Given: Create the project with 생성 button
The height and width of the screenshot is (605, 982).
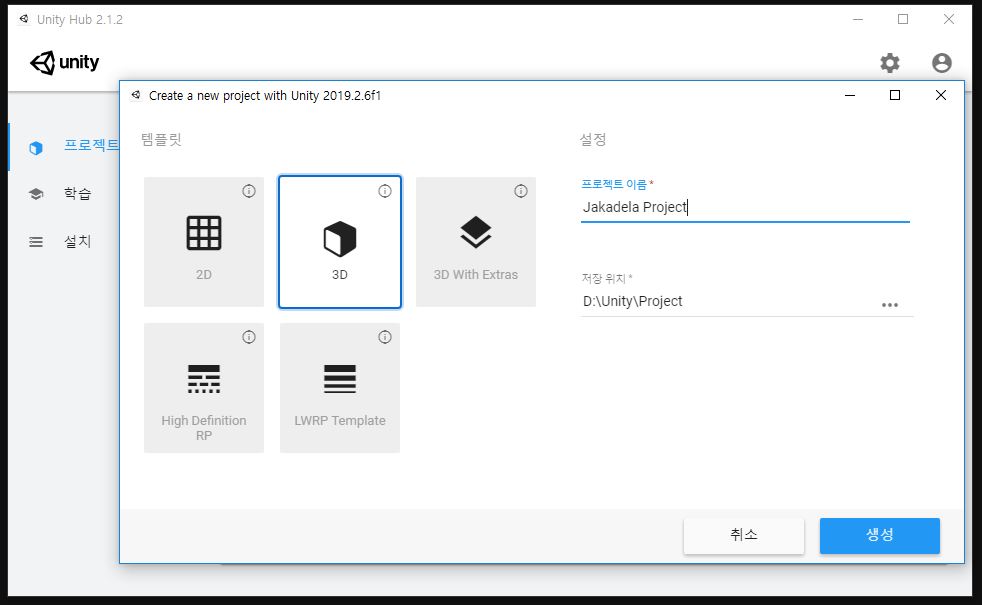Looking at the screenshot, I should (879, 535).
